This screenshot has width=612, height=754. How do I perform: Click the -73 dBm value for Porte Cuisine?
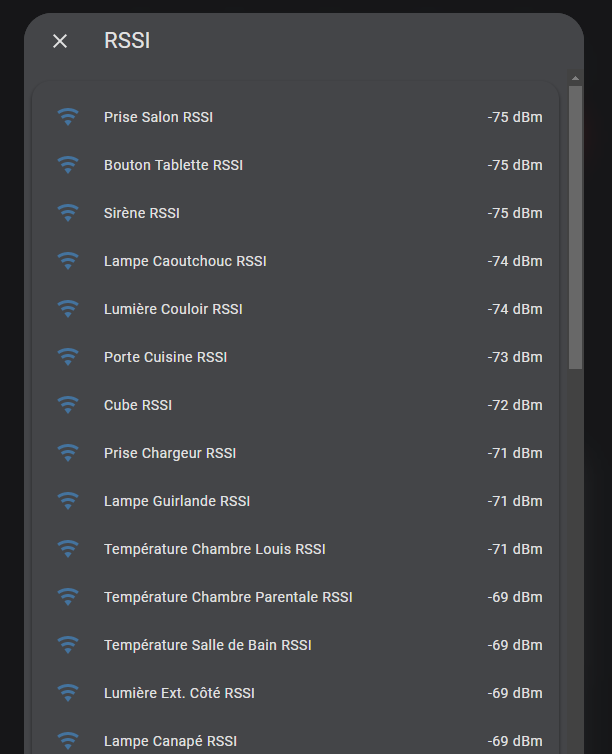click(515, 357)
